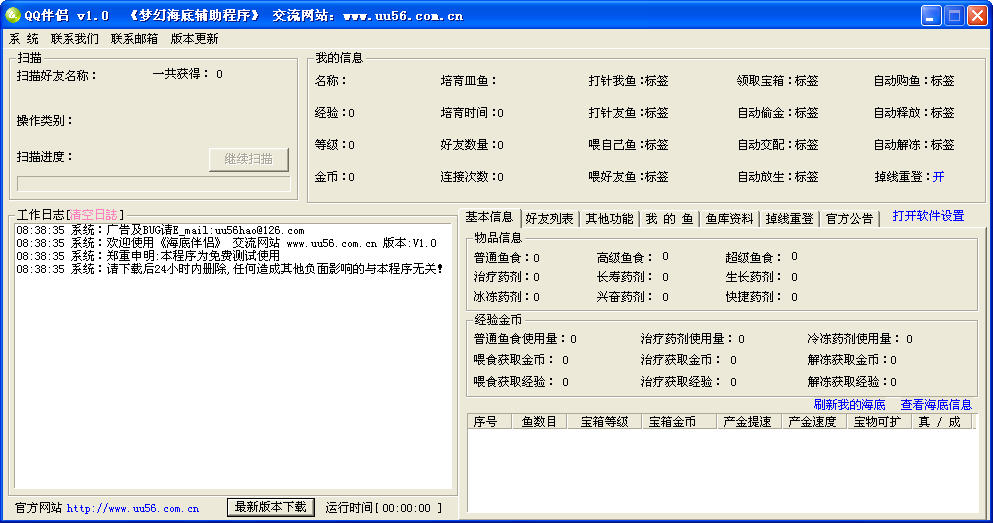Click the 继续扫描 button
The height and width of the screenshot is (523, 993).
pyautogui.click(x=249, y=159)
